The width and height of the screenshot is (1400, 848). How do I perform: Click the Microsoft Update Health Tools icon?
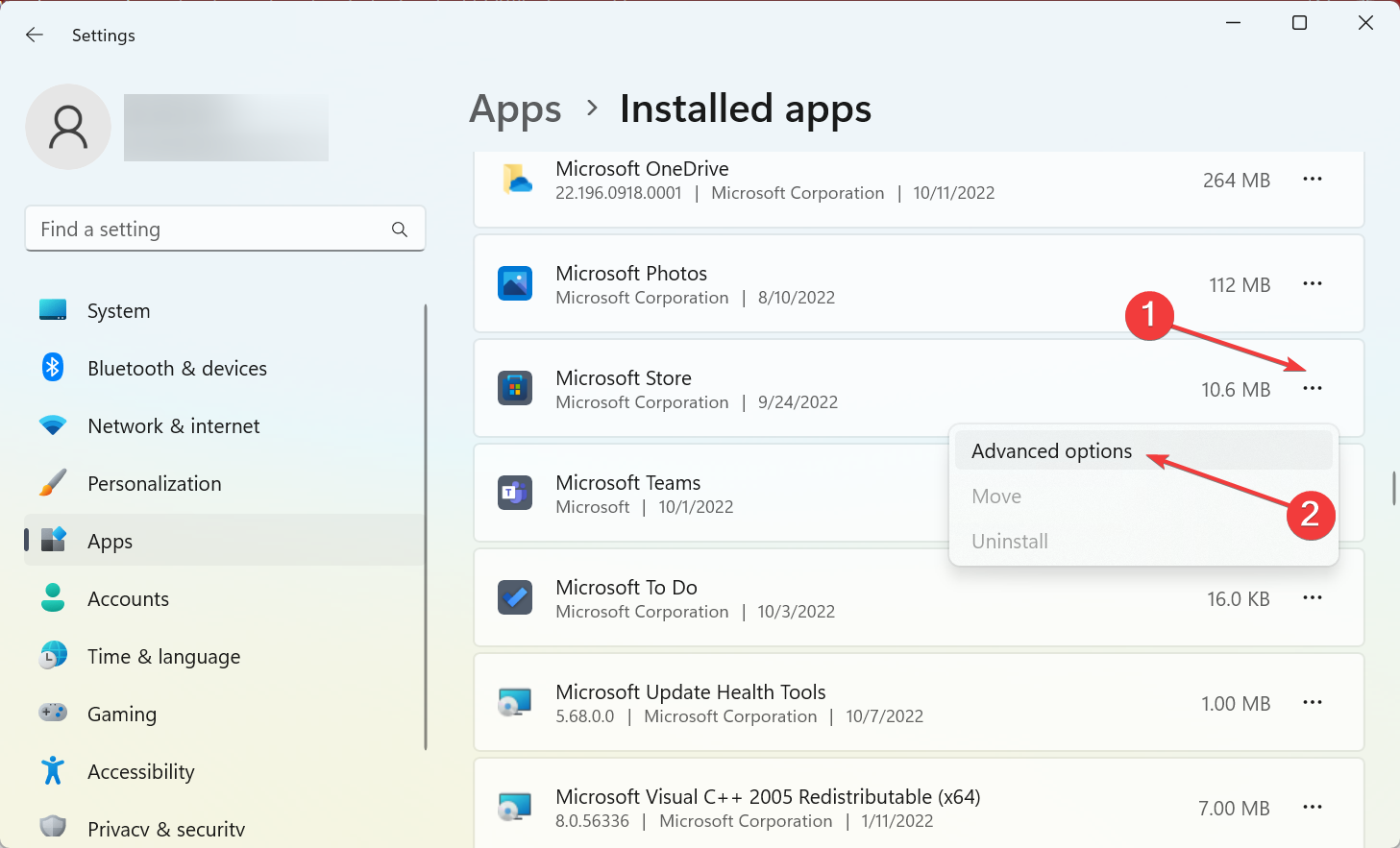(x=515, y=703)
